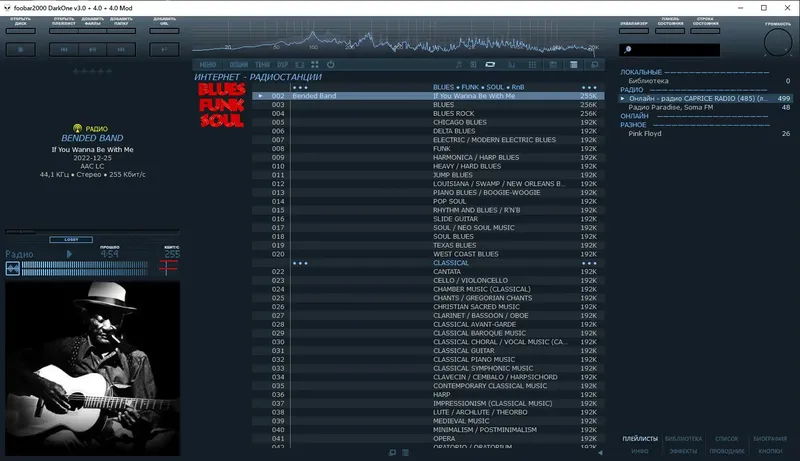This screenshot has height=461, width=800.
Task: Click the playback seek bar
Action: click(92, 232)
